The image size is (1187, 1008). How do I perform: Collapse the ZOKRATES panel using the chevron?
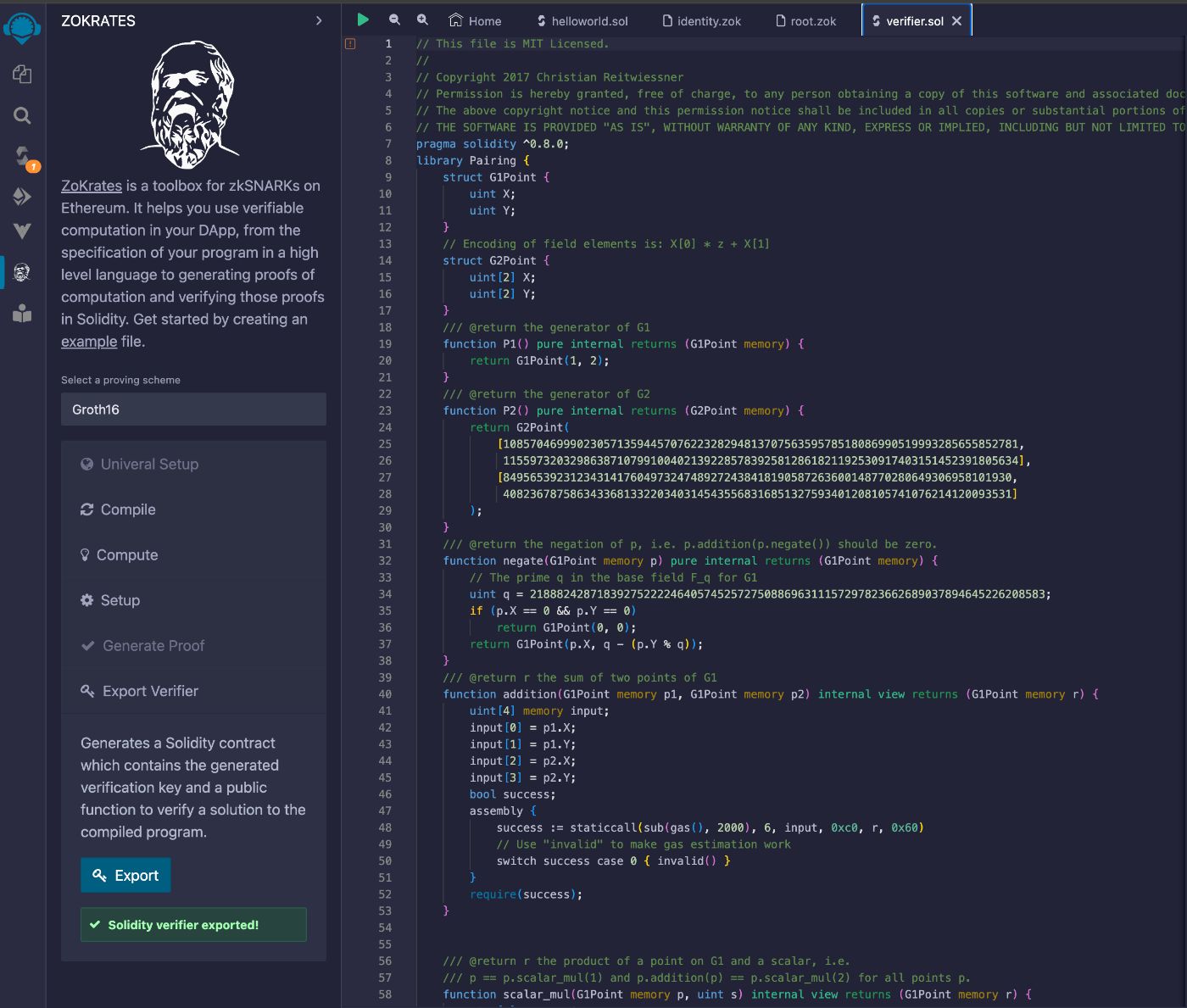click(x=319, y=20)
